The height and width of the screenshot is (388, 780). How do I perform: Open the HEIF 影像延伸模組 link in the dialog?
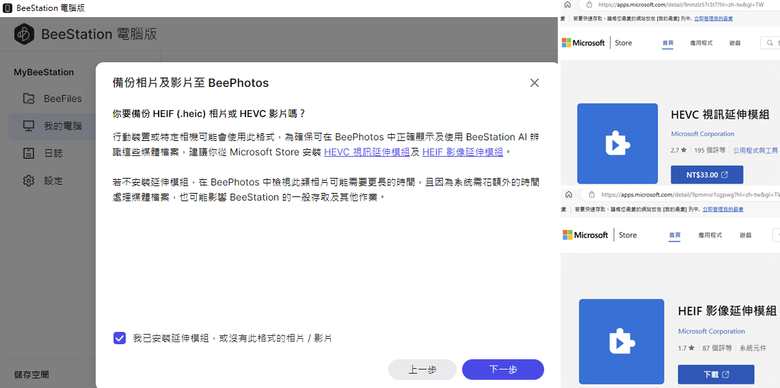[x=463, y=152]
